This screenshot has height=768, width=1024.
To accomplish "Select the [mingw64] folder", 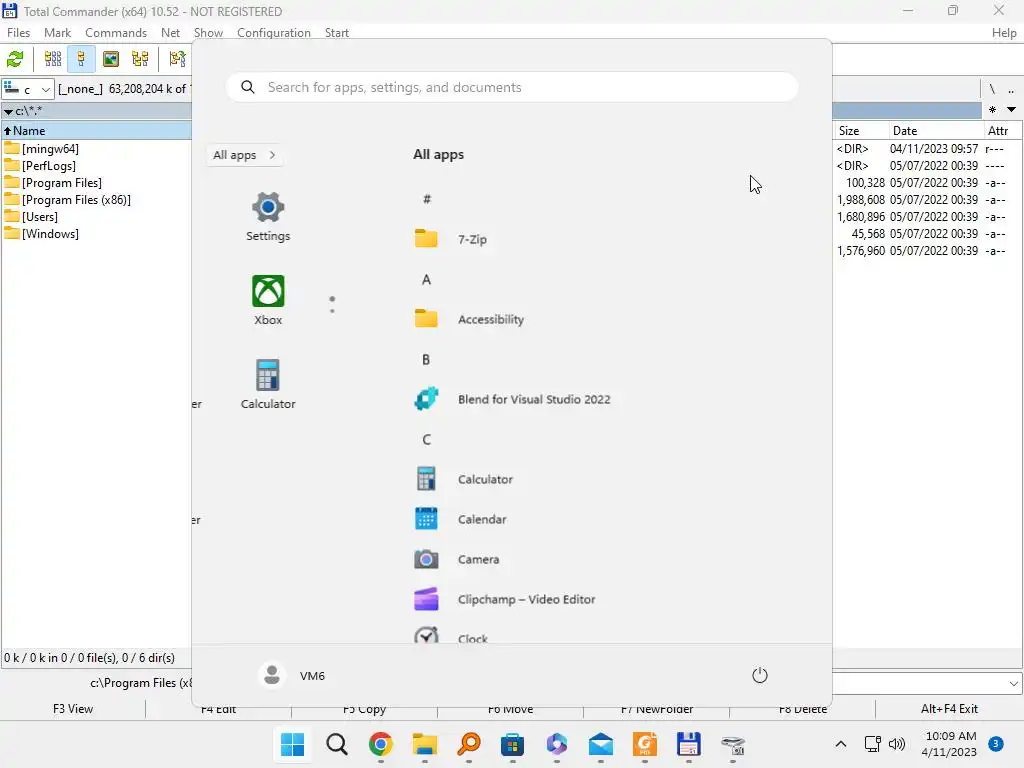I will click(x=50, y=149).
